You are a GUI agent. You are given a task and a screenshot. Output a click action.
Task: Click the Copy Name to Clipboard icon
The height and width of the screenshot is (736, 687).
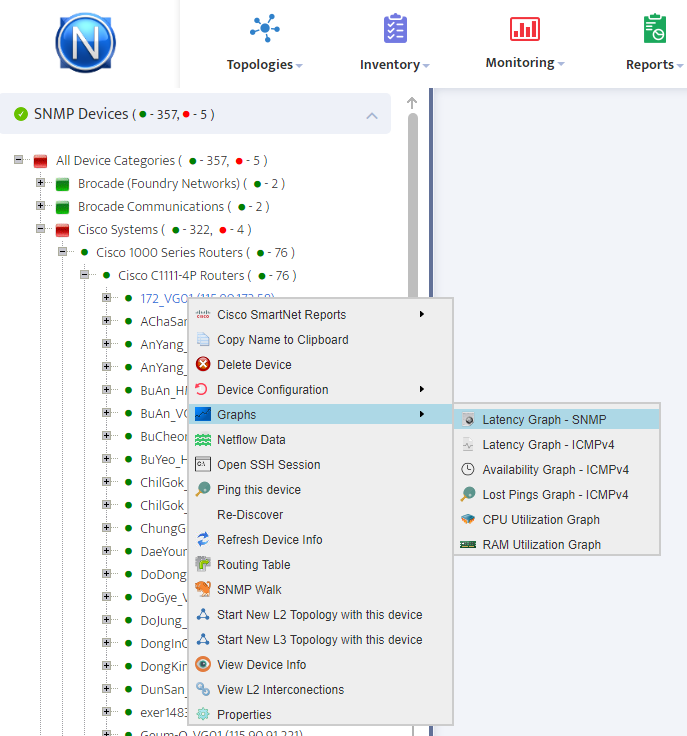coord(203,339)
